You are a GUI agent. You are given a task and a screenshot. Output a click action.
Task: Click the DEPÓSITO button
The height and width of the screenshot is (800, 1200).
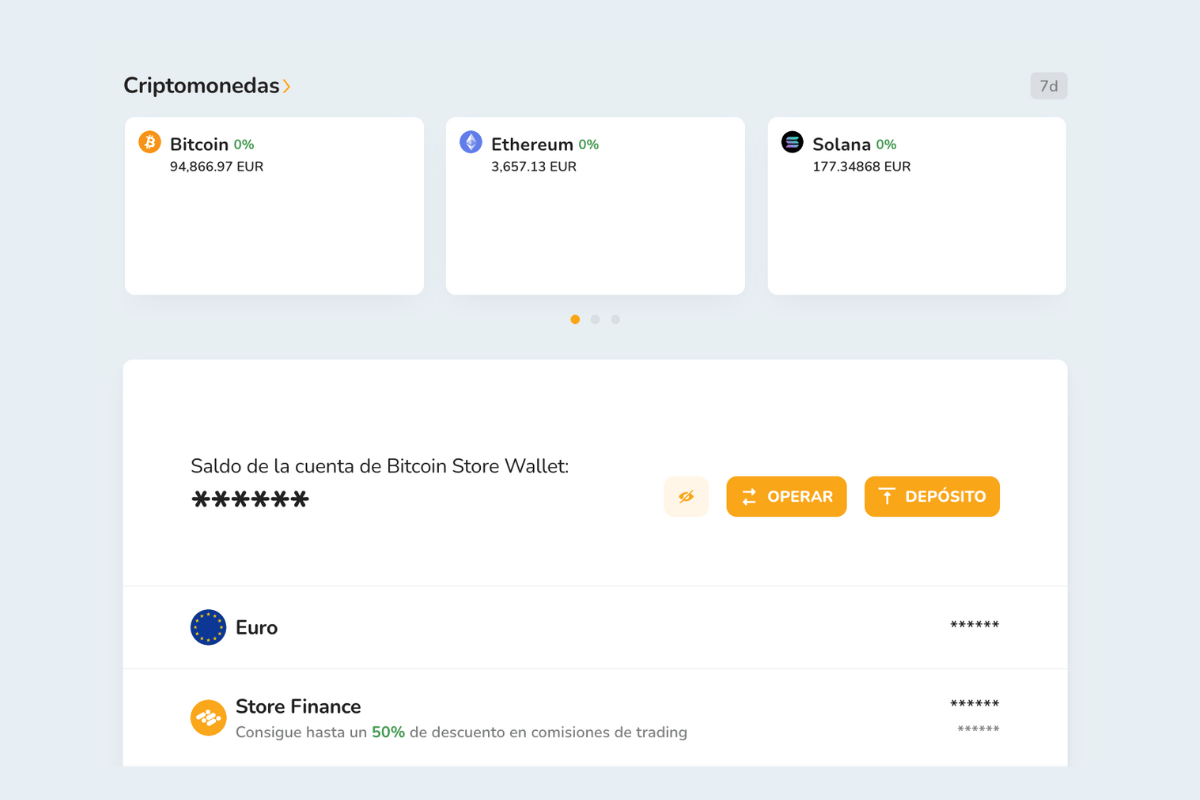click(931, 496)
